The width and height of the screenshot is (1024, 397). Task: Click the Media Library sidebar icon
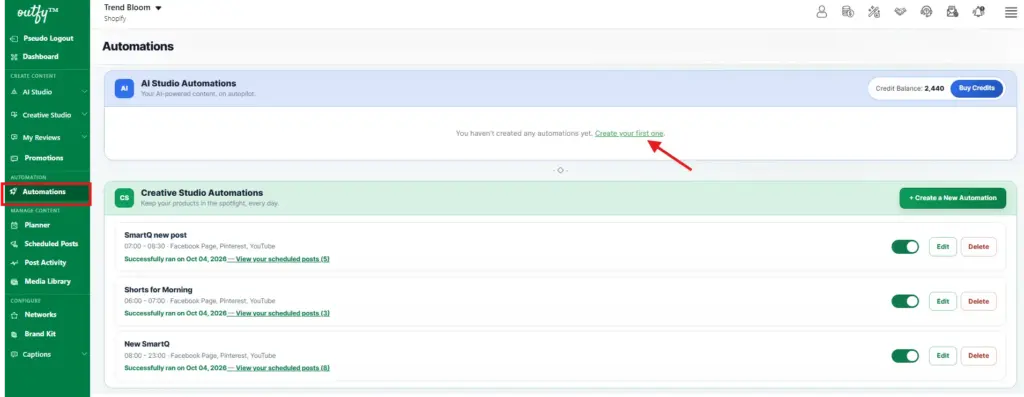pyautogui.click(x=14, y=281)
